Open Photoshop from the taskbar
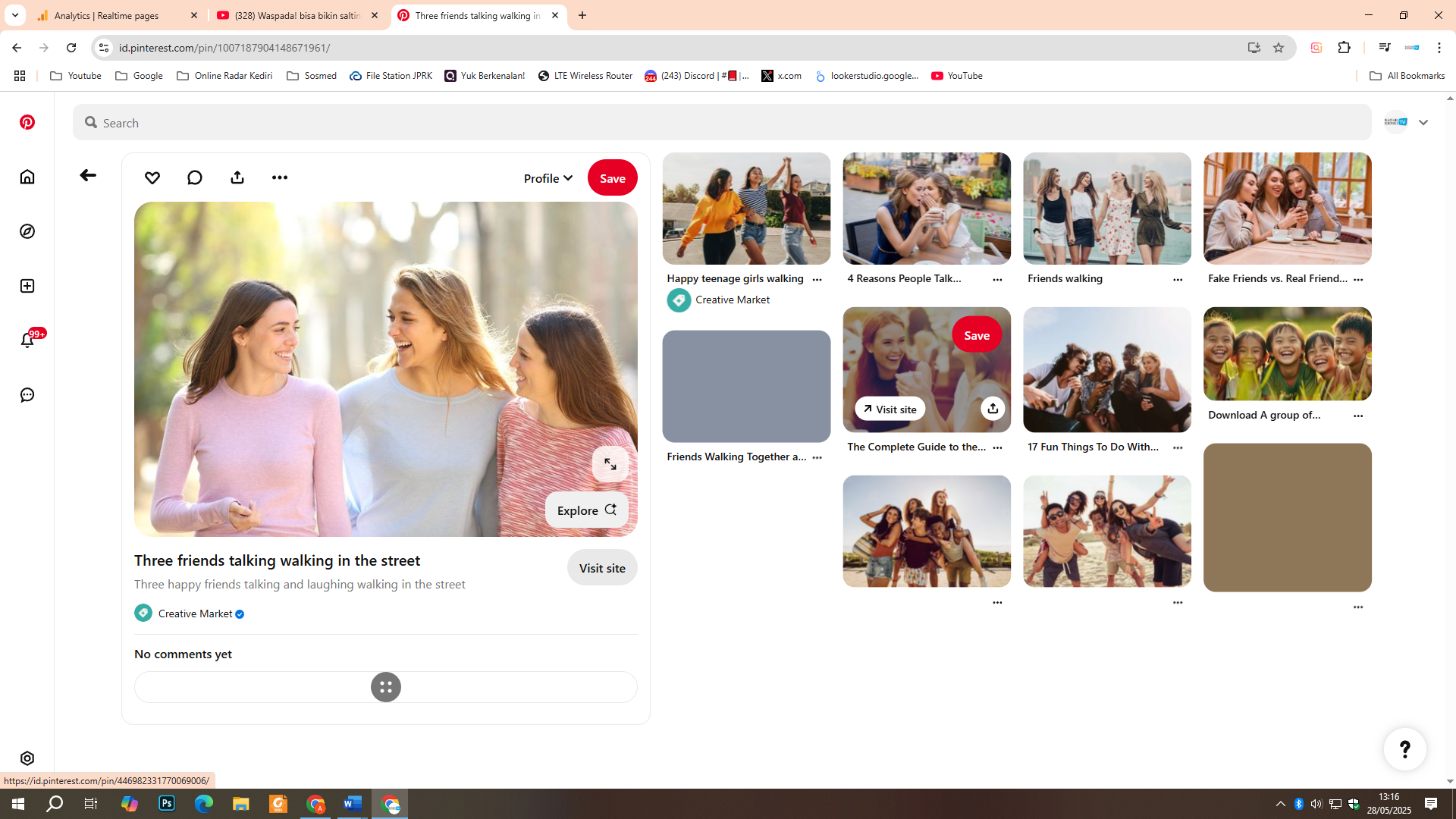The width and height of the screenshot is (1456, 819). 167,804
